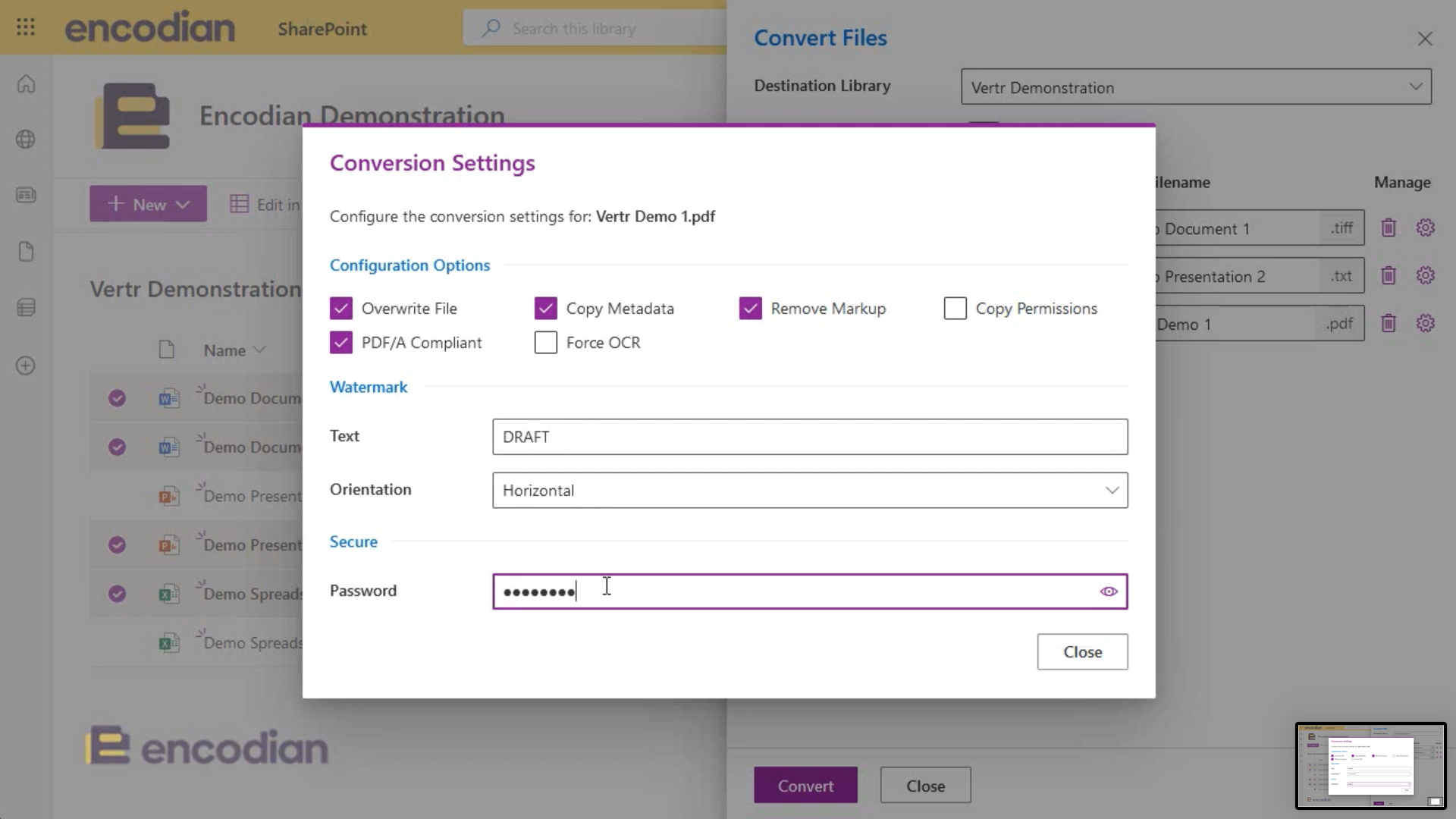Image resolution: width=1456 pixels, height=819 pixels.
Task: Click the watermark Text input field
Action: point(810,437)
